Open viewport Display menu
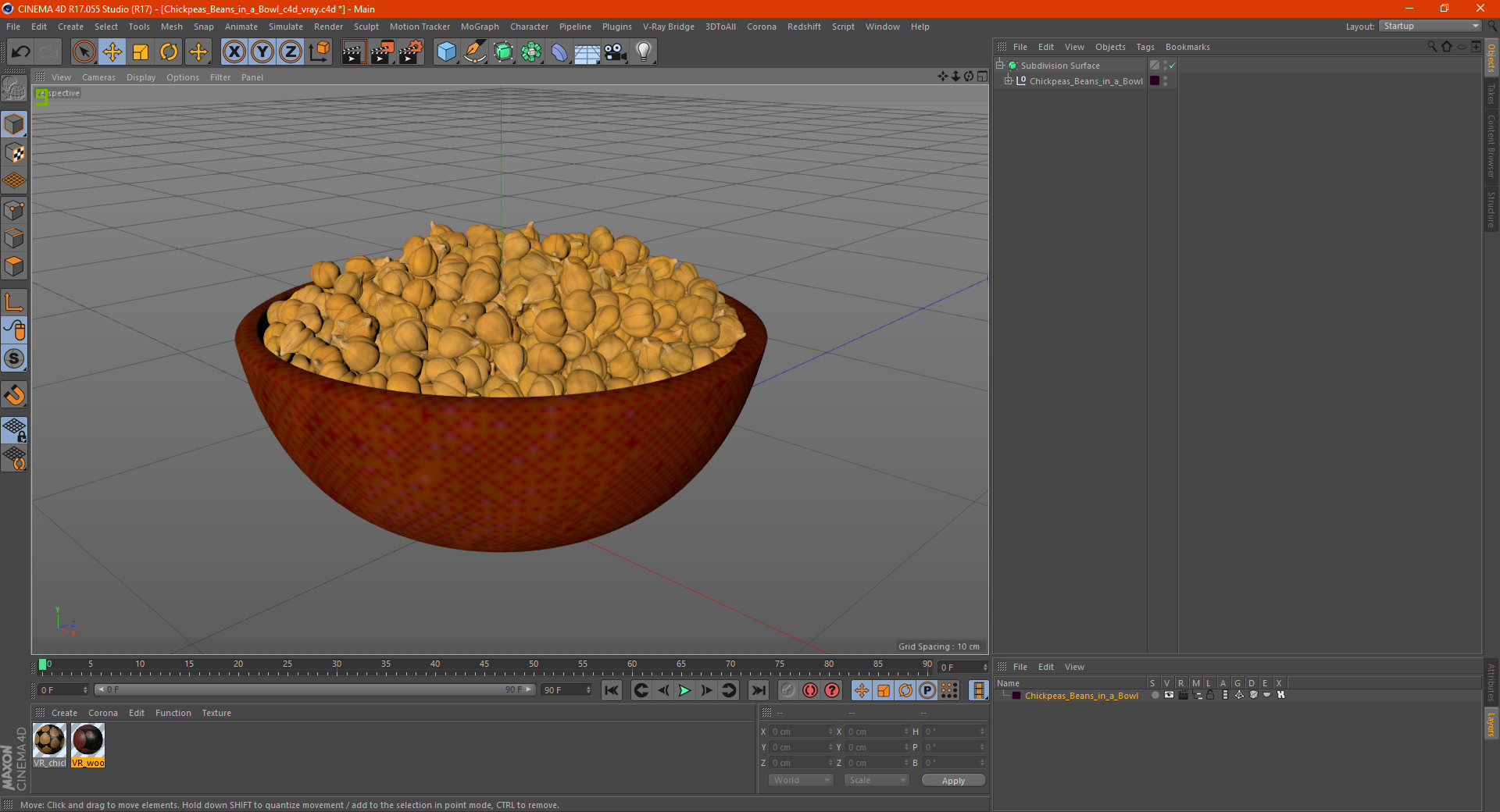Screen dimensions: 1500x812 coord(141,77)
